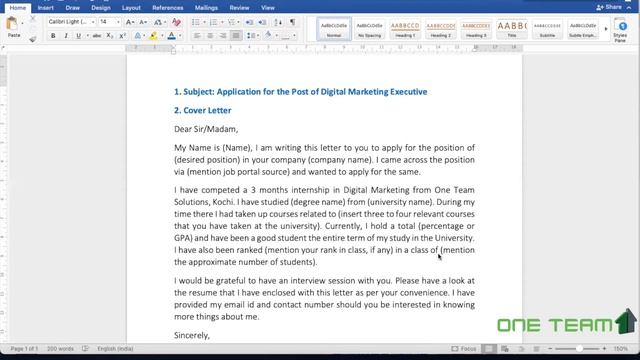Click the Cut scissors icon
The image size is (640, 360).
coord(33,19)
